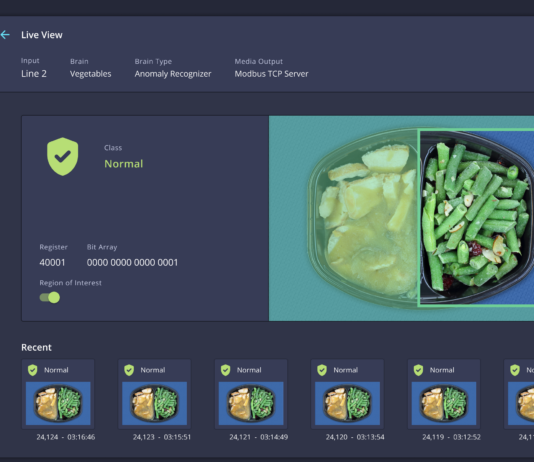The width and height of the screenshot is (534, 462).
Task: Click the 'Normal' label on card 24,123
Action: click(x=153, y=370)
